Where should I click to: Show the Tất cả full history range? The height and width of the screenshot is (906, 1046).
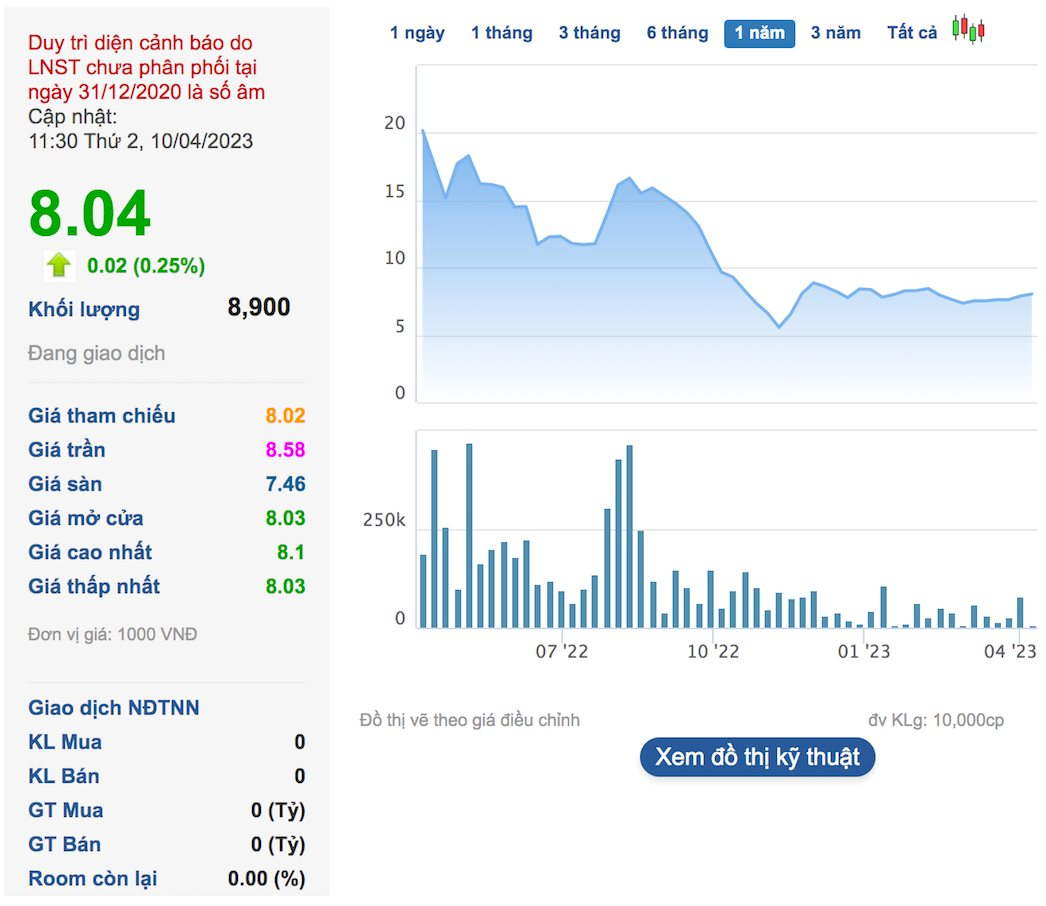tap(911, 33)
